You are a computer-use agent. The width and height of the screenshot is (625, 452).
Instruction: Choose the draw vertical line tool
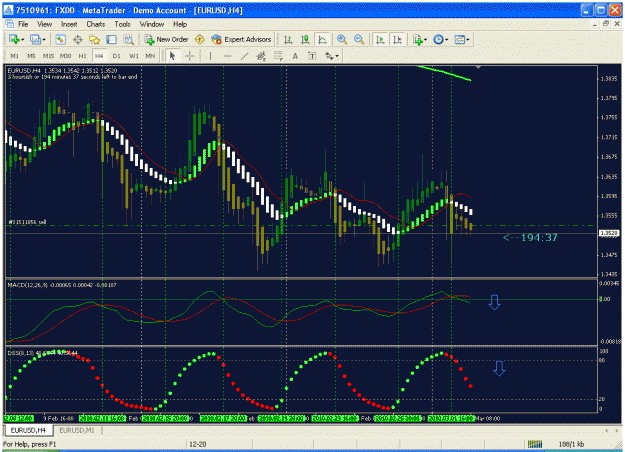[210, 56]
